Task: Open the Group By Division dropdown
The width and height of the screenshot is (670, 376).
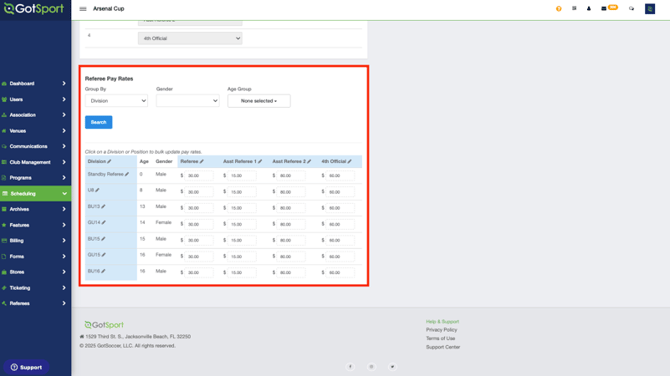Action: (116, 101)
